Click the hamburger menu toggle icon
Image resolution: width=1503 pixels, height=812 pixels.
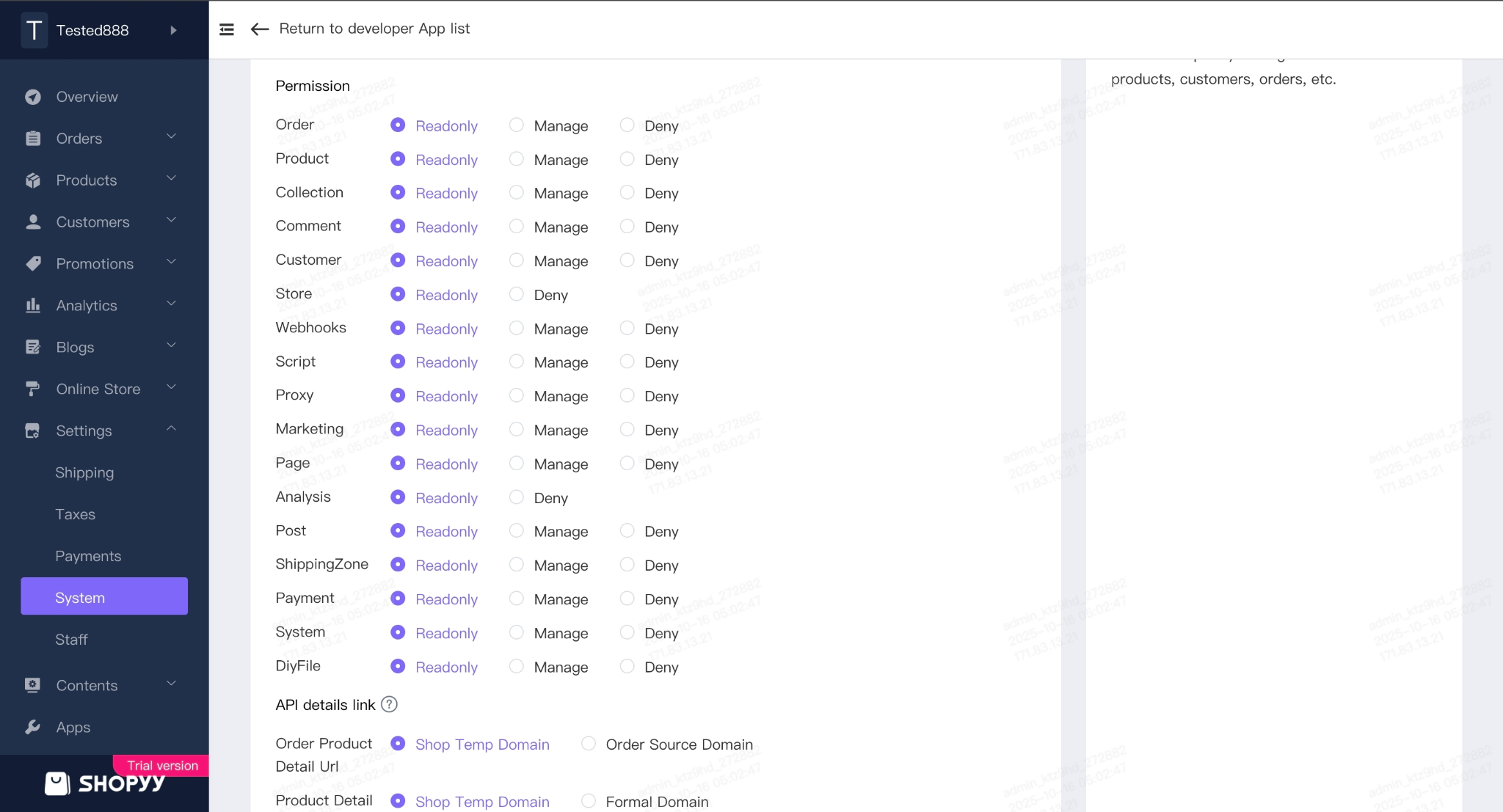[227, 29]
